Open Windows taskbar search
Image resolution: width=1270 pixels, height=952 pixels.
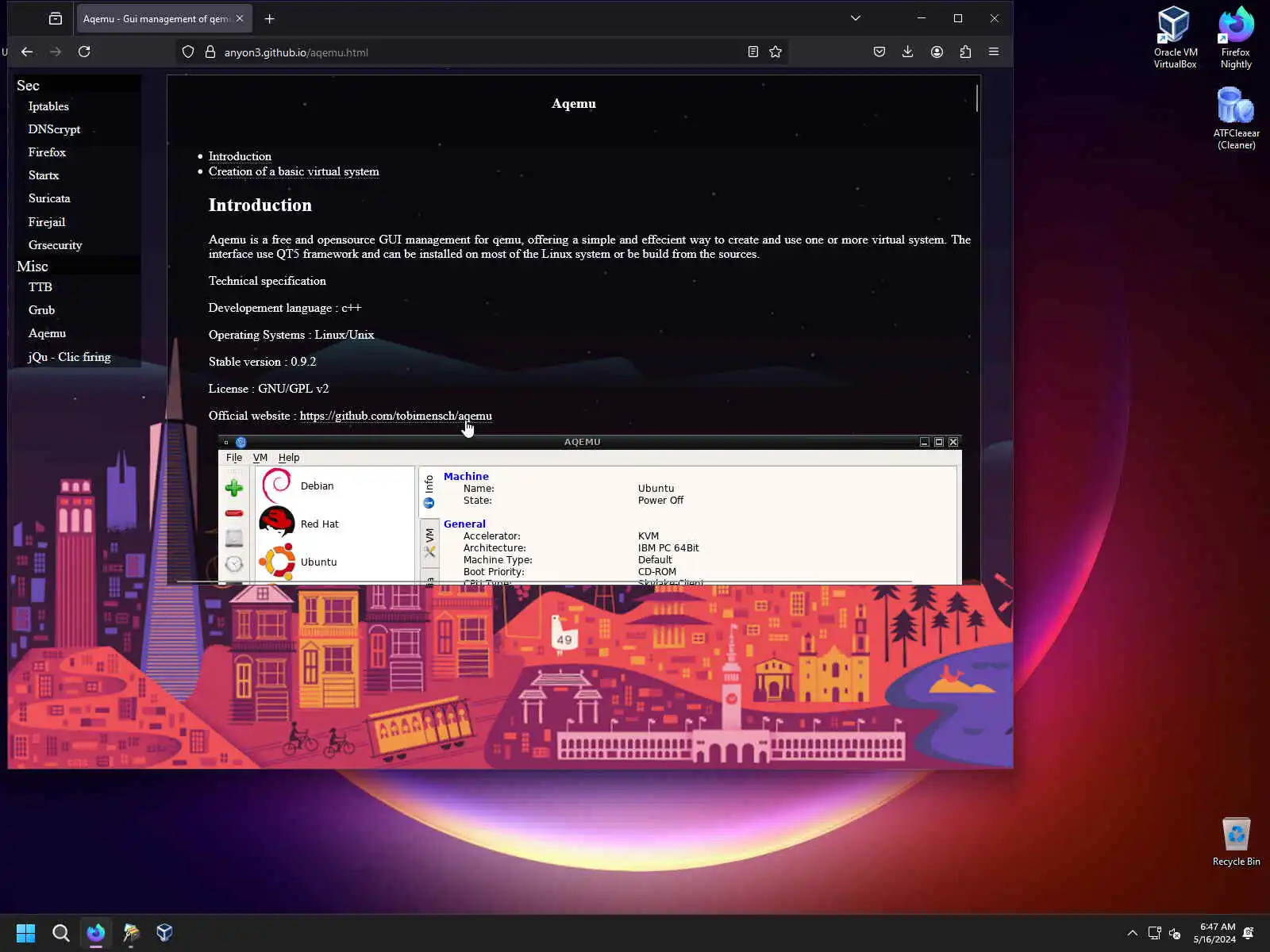pyautogui.click(x=60, y=933)
